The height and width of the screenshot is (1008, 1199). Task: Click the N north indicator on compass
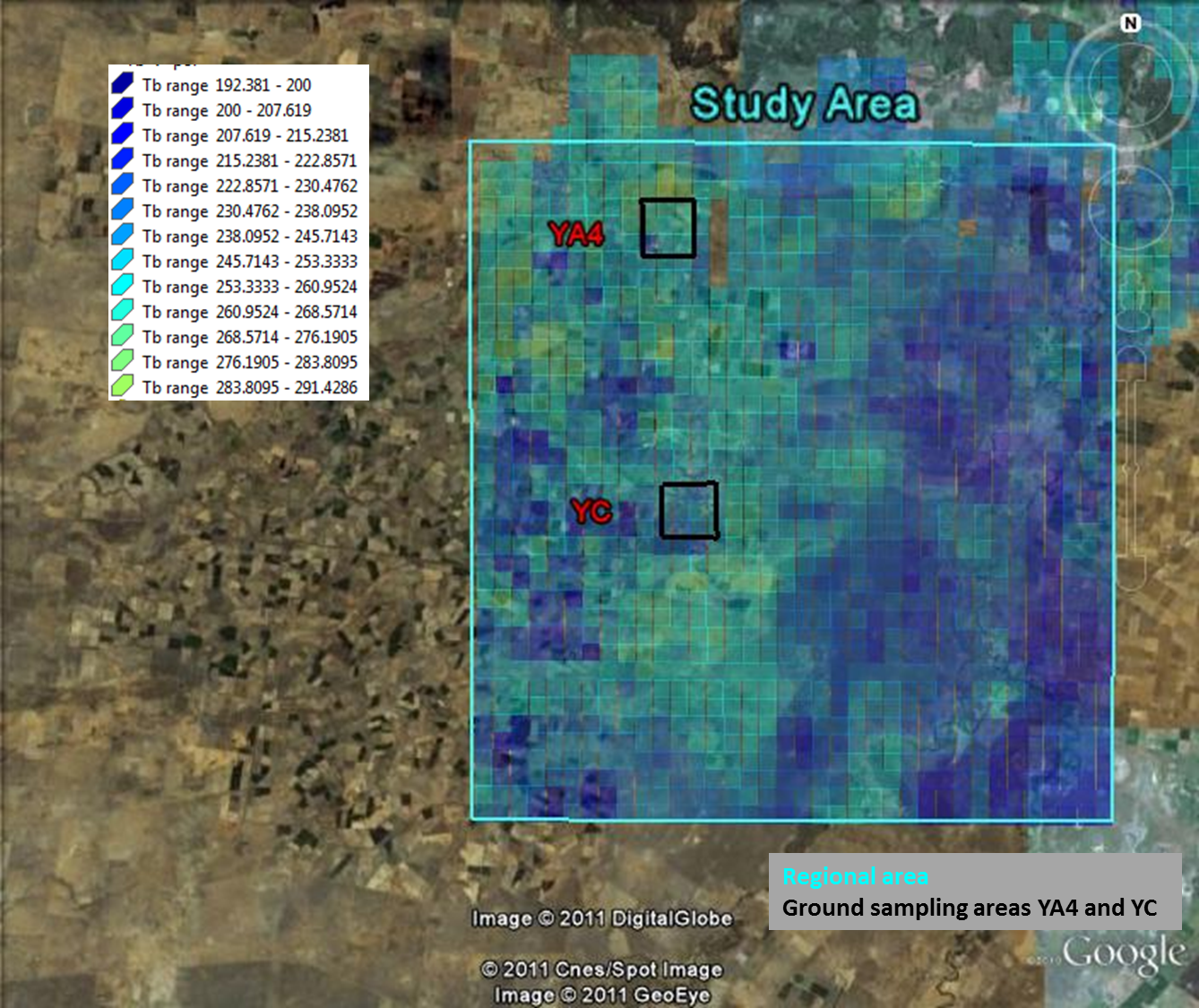point(1131,23)
